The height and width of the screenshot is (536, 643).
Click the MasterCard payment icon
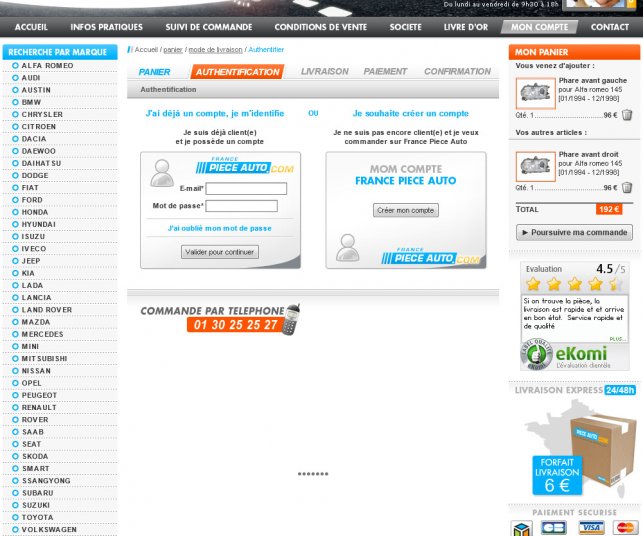(625, 527)
